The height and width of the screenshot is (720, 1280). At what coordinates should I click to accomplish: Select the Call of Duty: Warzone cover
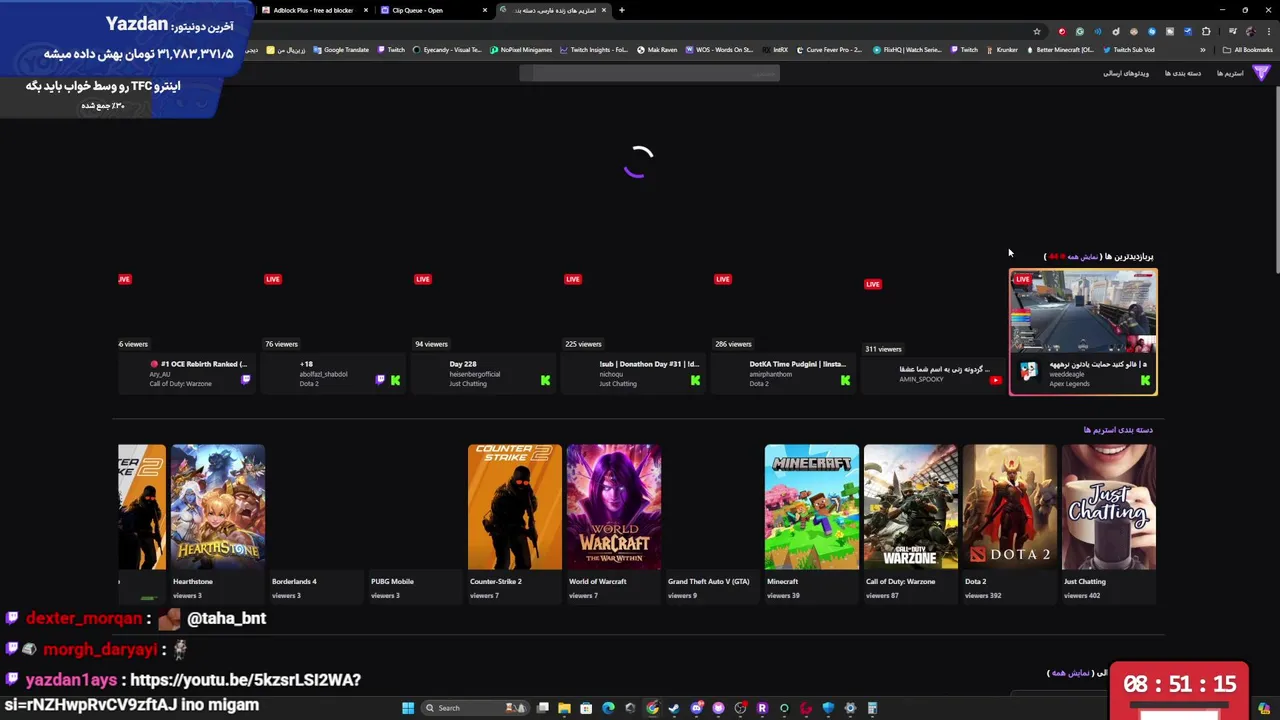[x=910, y=507]
